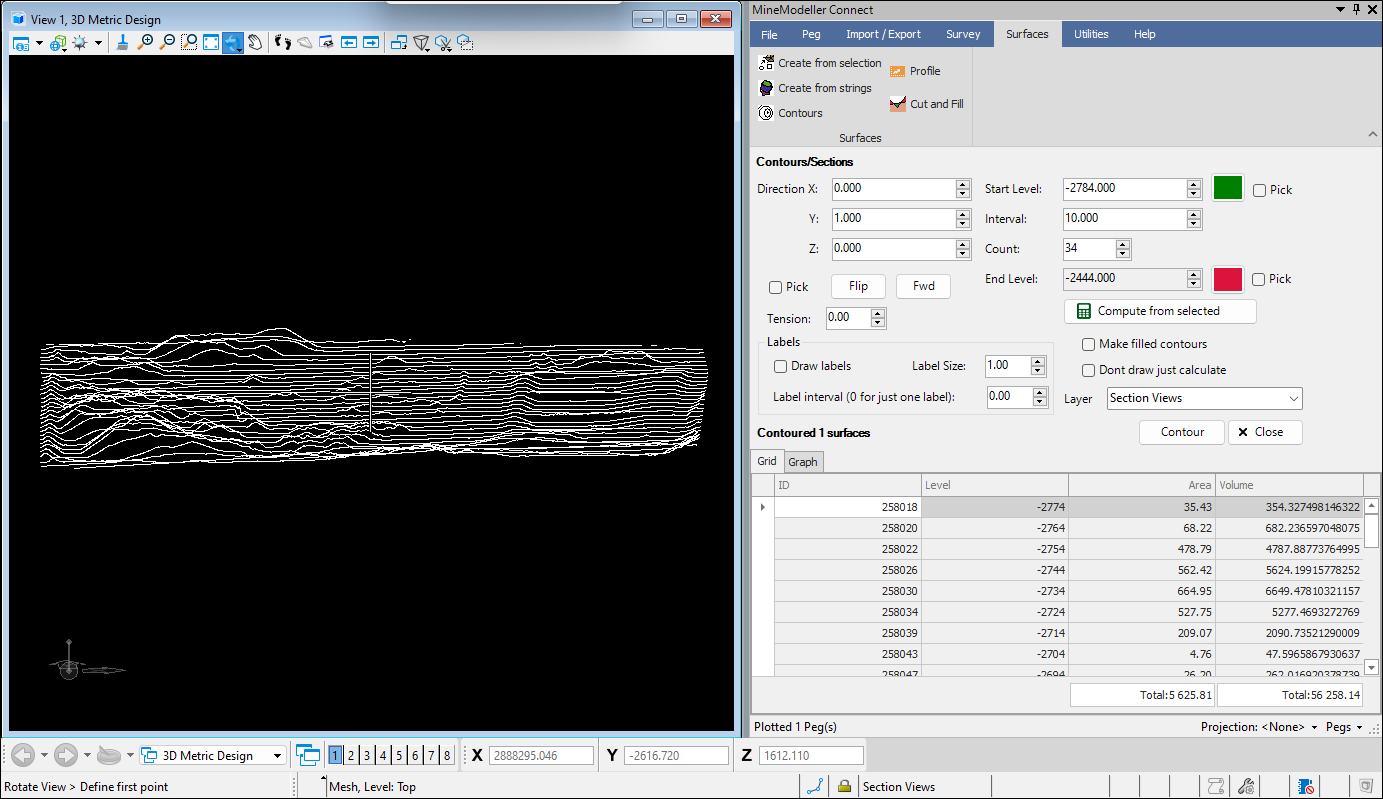The width and height of the screenshot is (1383, 799).
Task: Open the Survey ribbon tab
Action: pyautogui.click(x=962, y=34)
